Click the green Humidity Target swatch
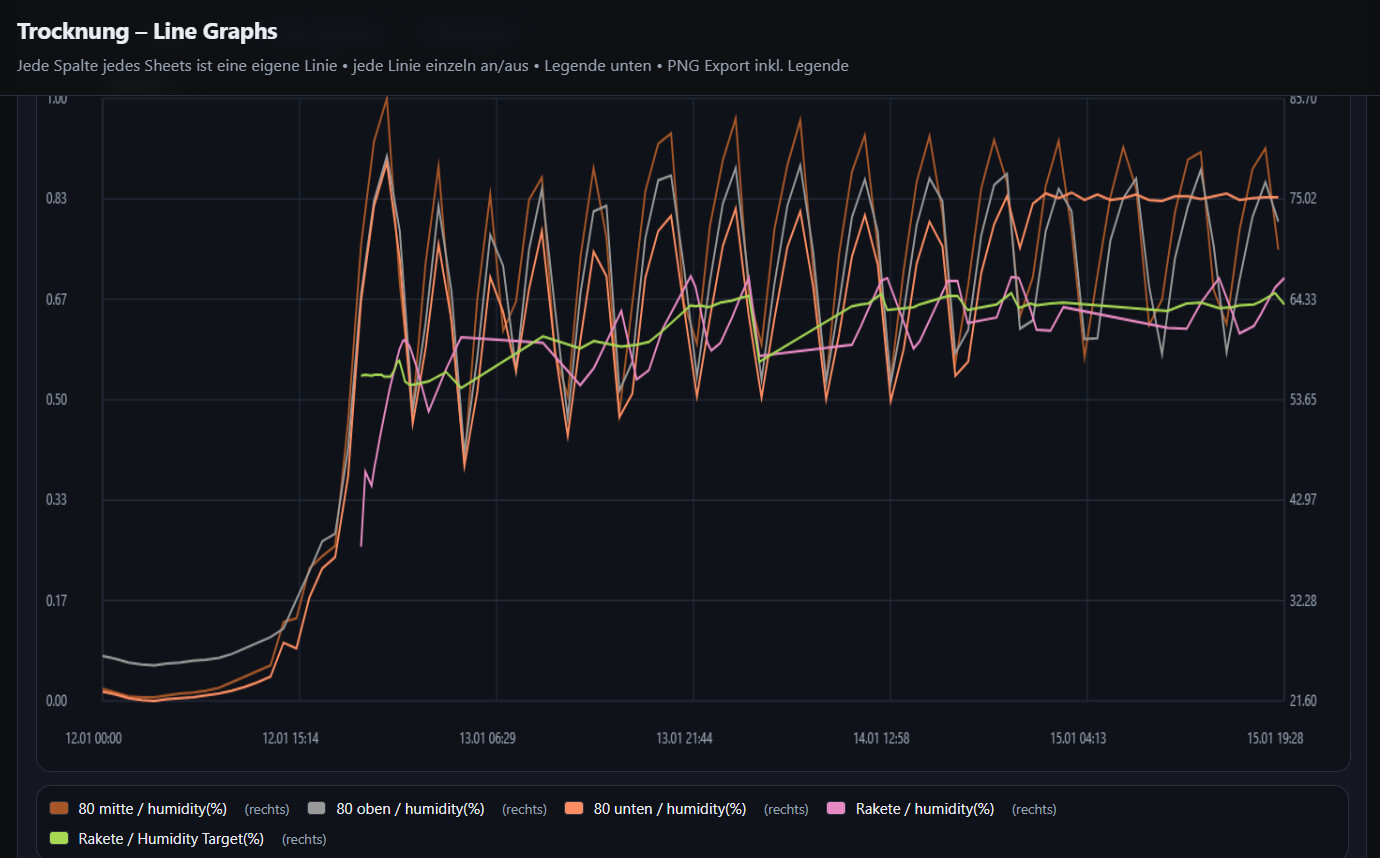This screenshot has height=858, width=1380. pyautogui.click(x=60, y=839)
